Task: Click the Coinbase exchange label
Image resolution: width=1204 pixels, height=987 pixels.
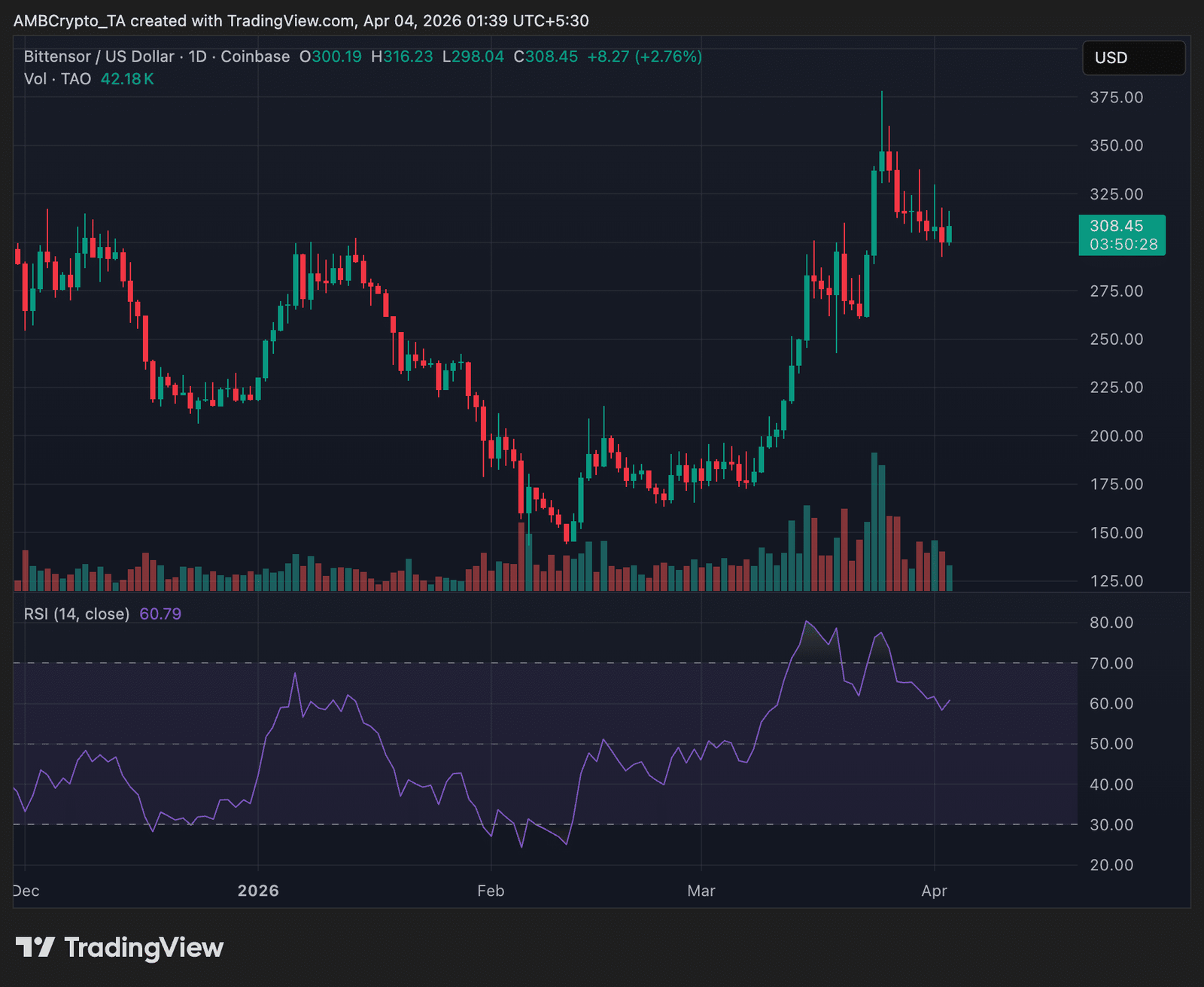Action: (x=255, y=56)
